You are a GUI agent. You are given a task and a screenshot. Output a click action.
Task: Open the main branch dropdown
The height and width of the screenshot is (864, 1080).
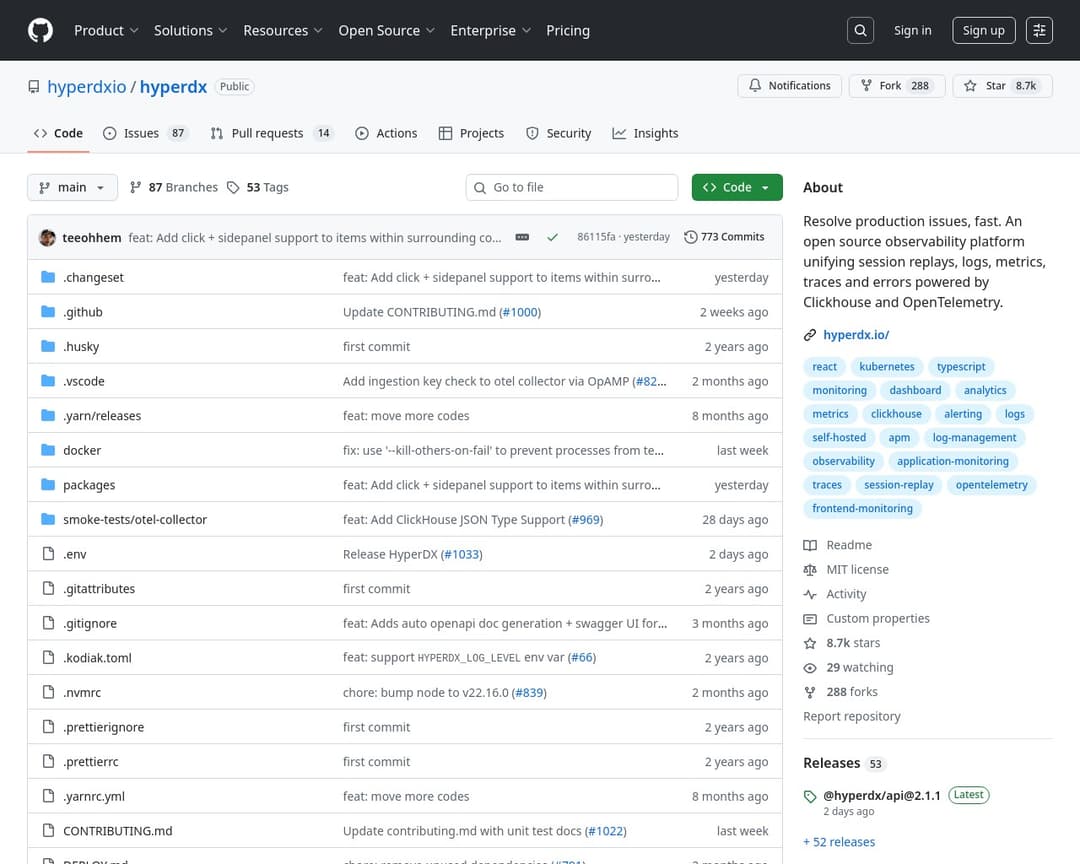coord(72,187)
